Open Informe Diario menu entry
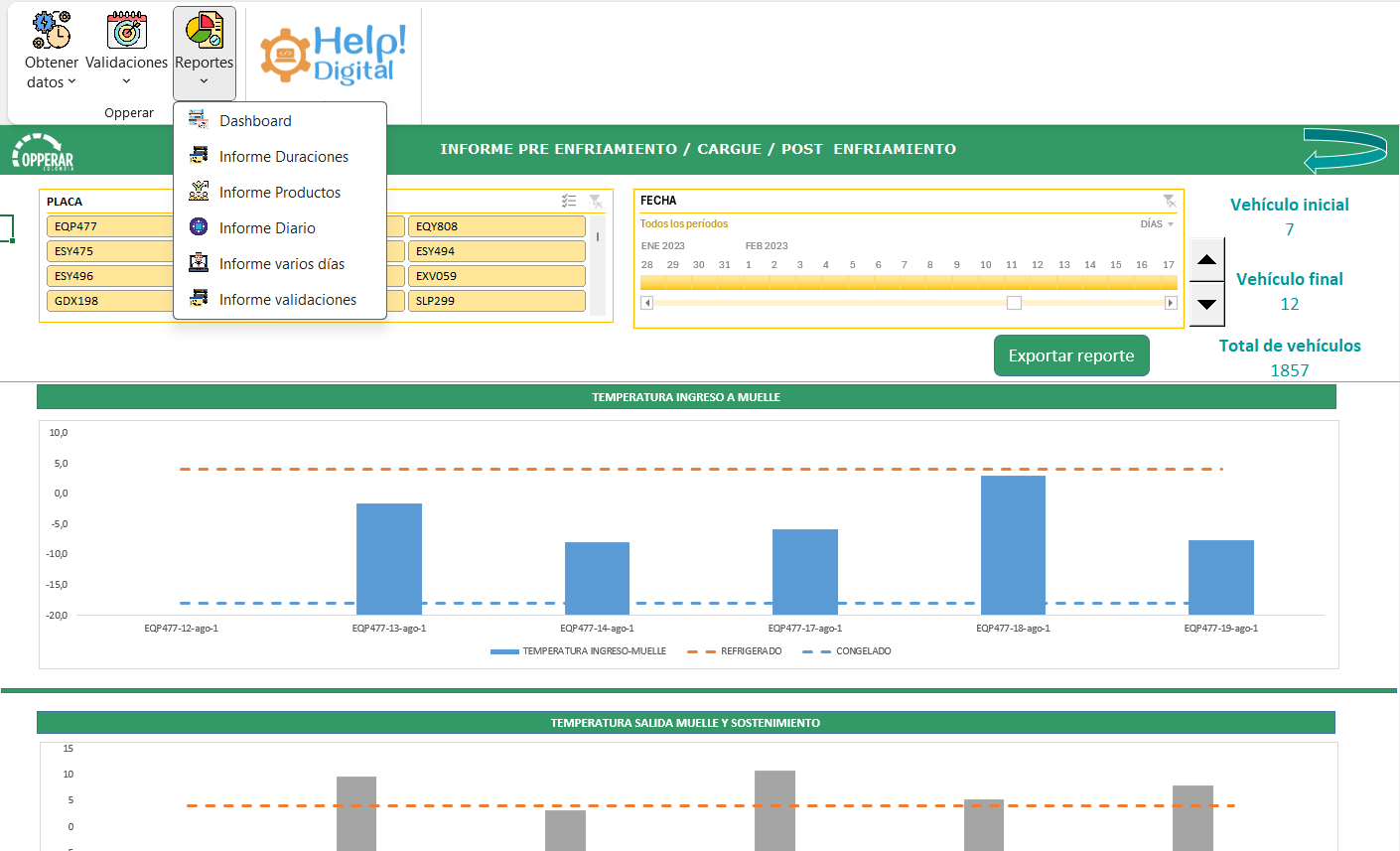Image resolution: width=1400 pixels, height=851 pixels. click(280, 227)
